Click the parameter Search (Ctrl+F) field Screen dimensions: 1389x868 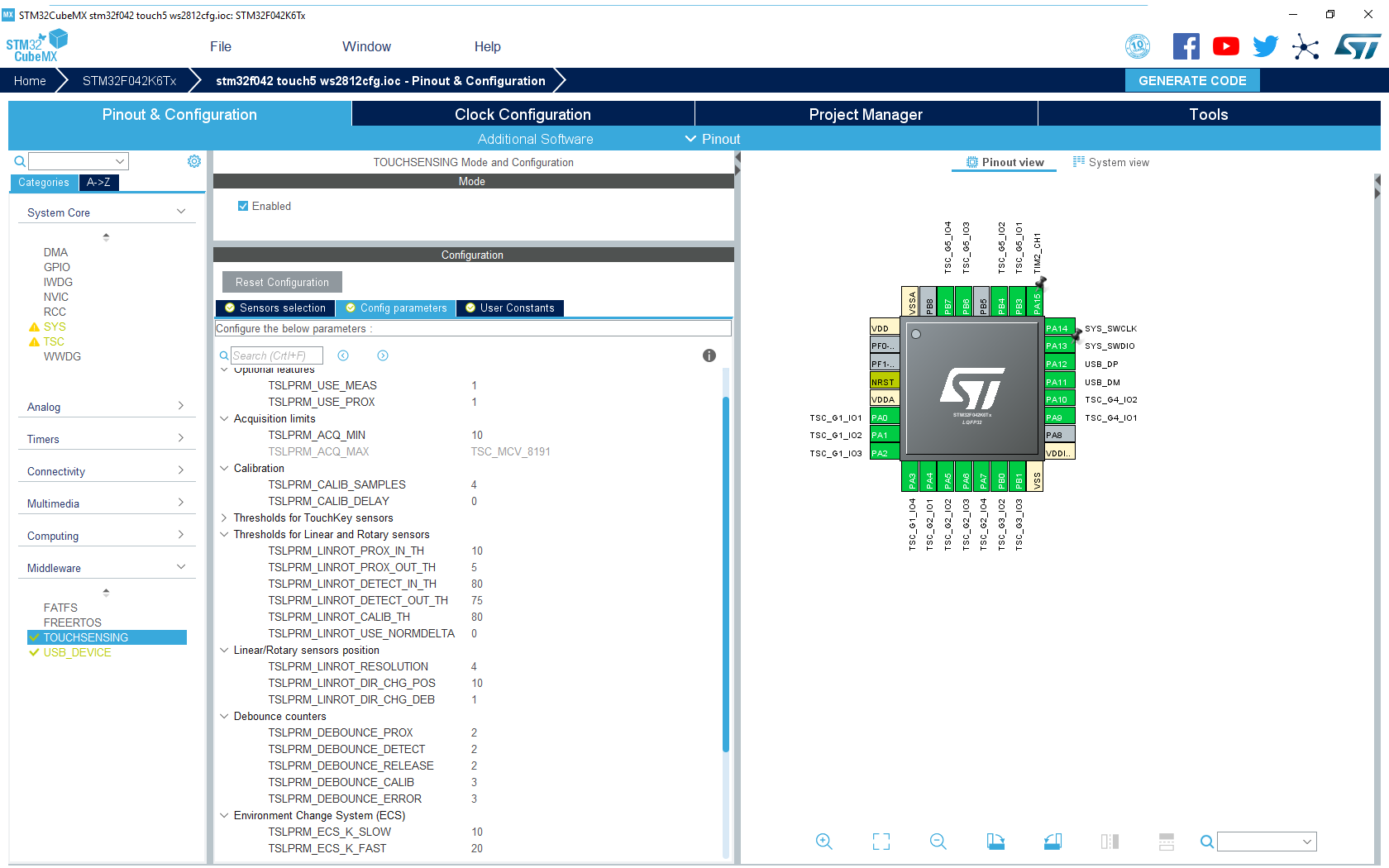click(x=276, y=355)
